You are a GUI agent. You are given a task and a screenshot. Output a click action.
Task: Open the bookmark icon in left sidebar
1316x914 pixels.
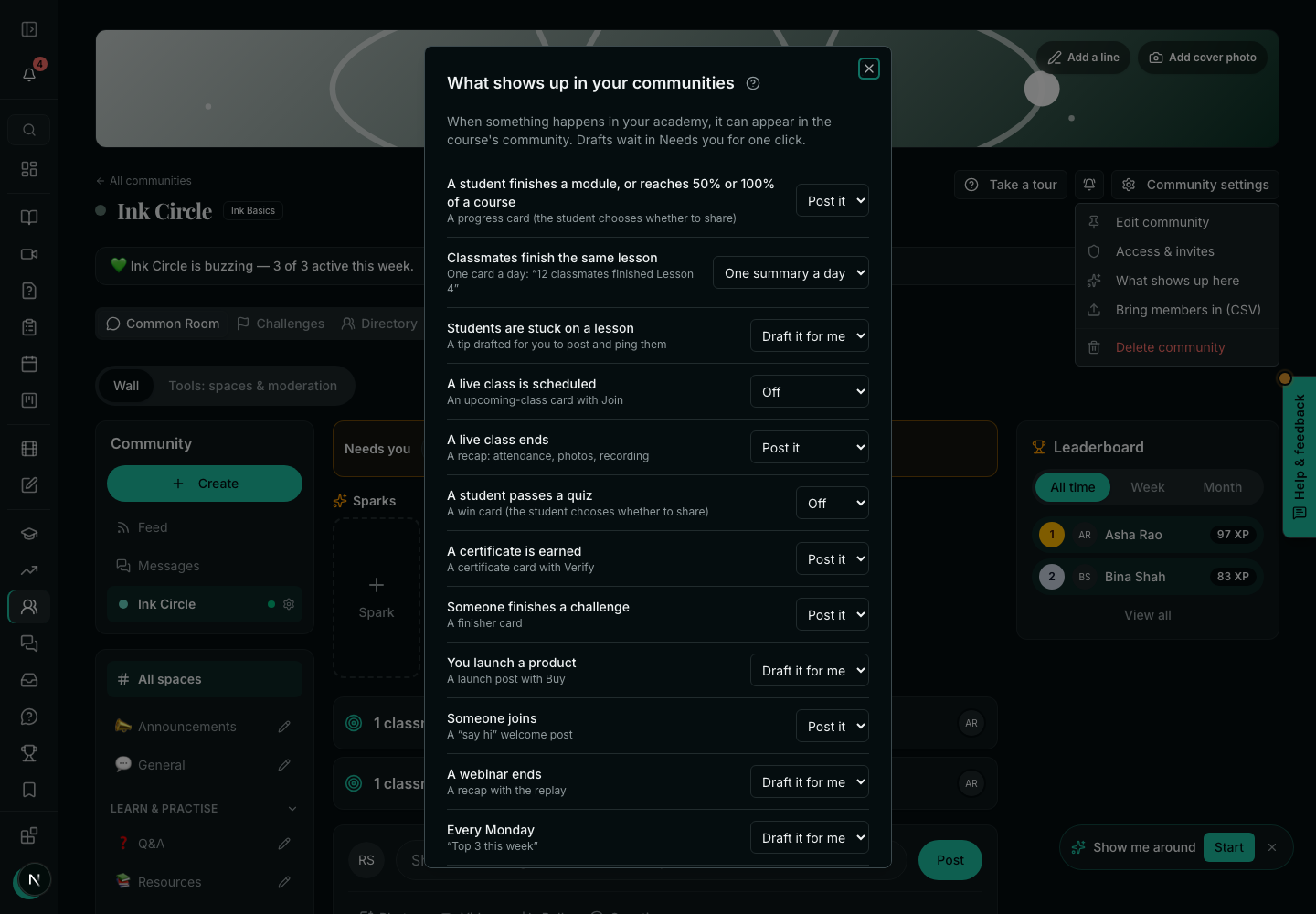(x=29, y=790)
